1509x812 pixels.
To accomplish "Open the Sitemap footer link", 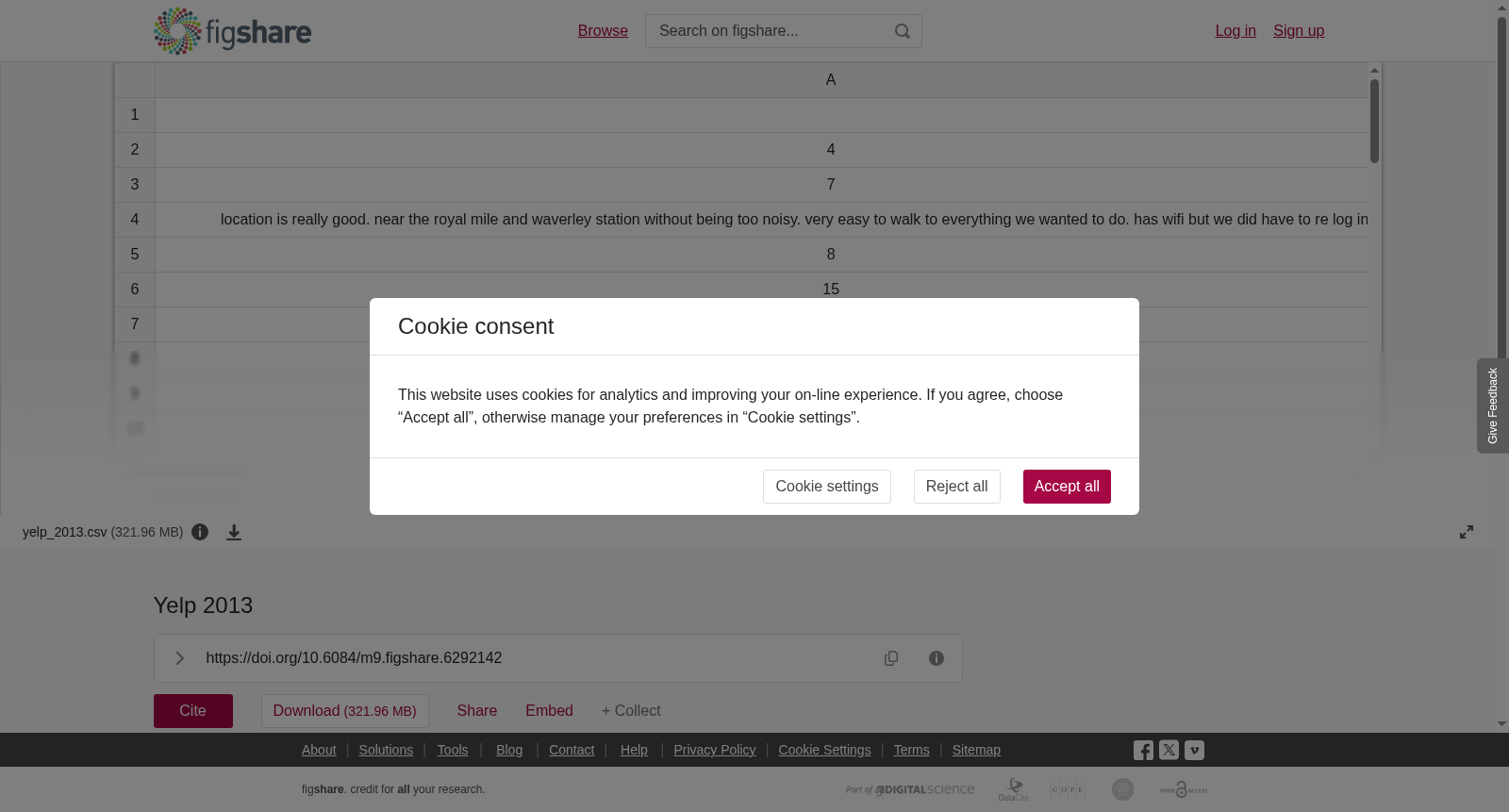I will pos(976,750).
